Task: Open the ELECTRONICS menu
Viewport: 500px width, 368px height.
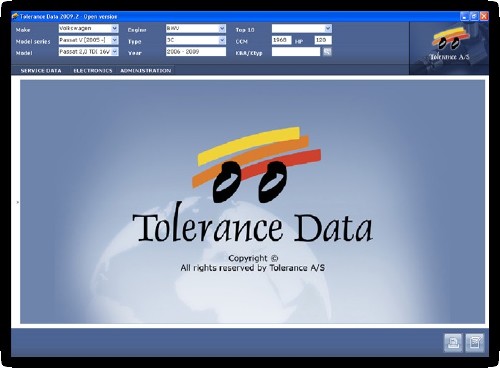Action: tap(93, 71)
